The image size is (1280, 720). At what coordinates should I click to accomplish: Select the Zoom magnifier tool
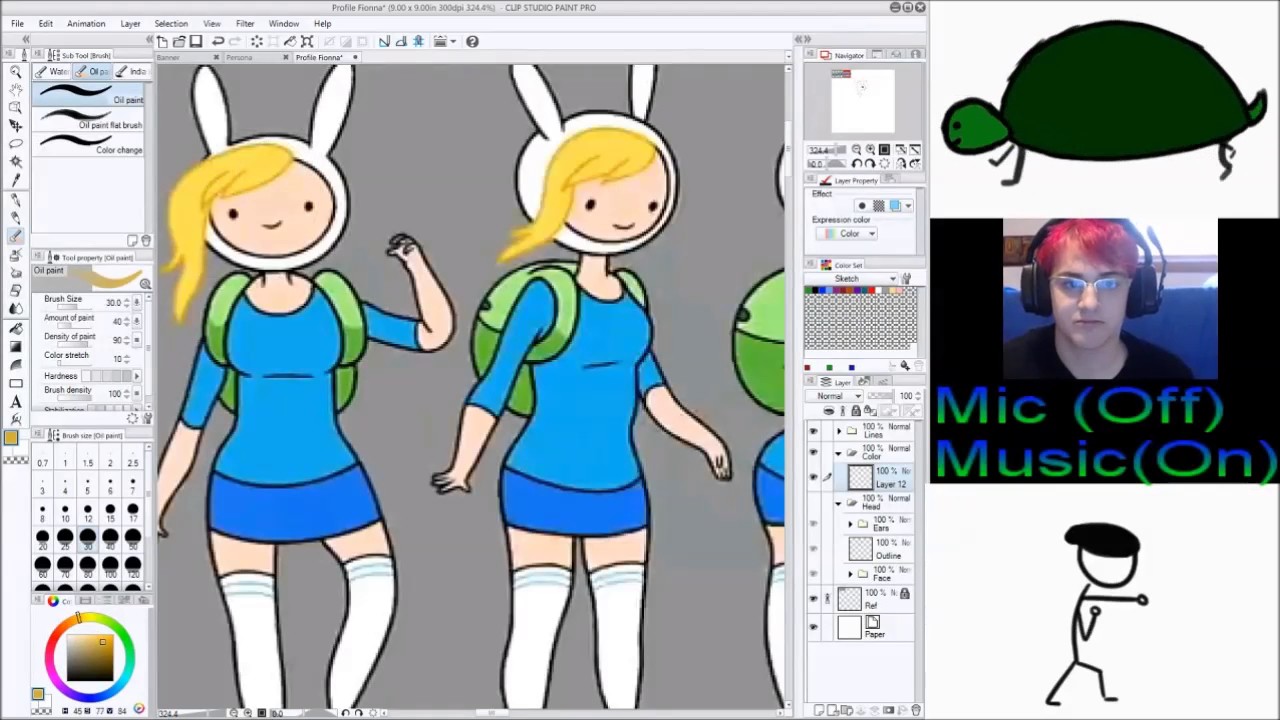(x=15, y=71)
